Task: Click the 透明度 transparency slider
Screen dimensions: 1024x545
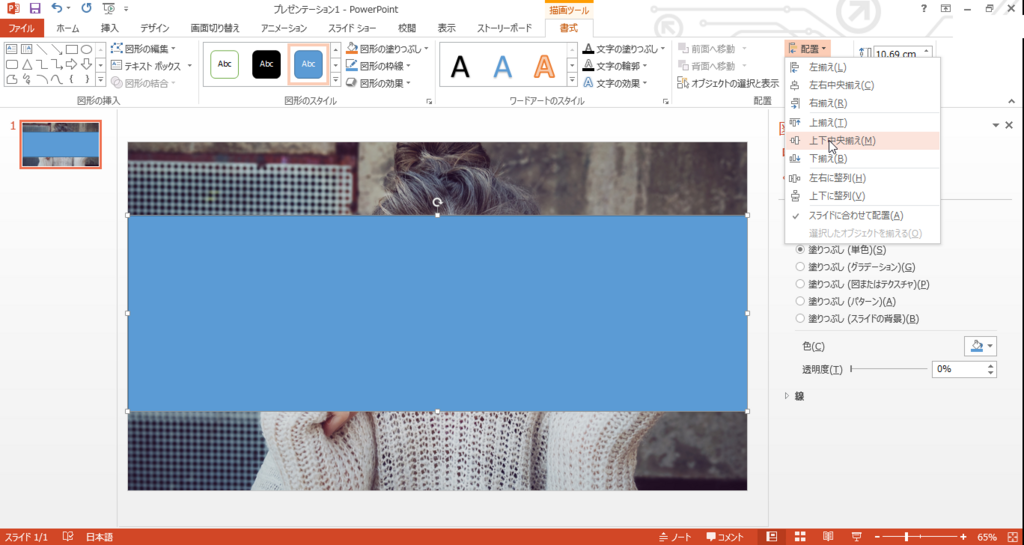Action: coord(889,369)
